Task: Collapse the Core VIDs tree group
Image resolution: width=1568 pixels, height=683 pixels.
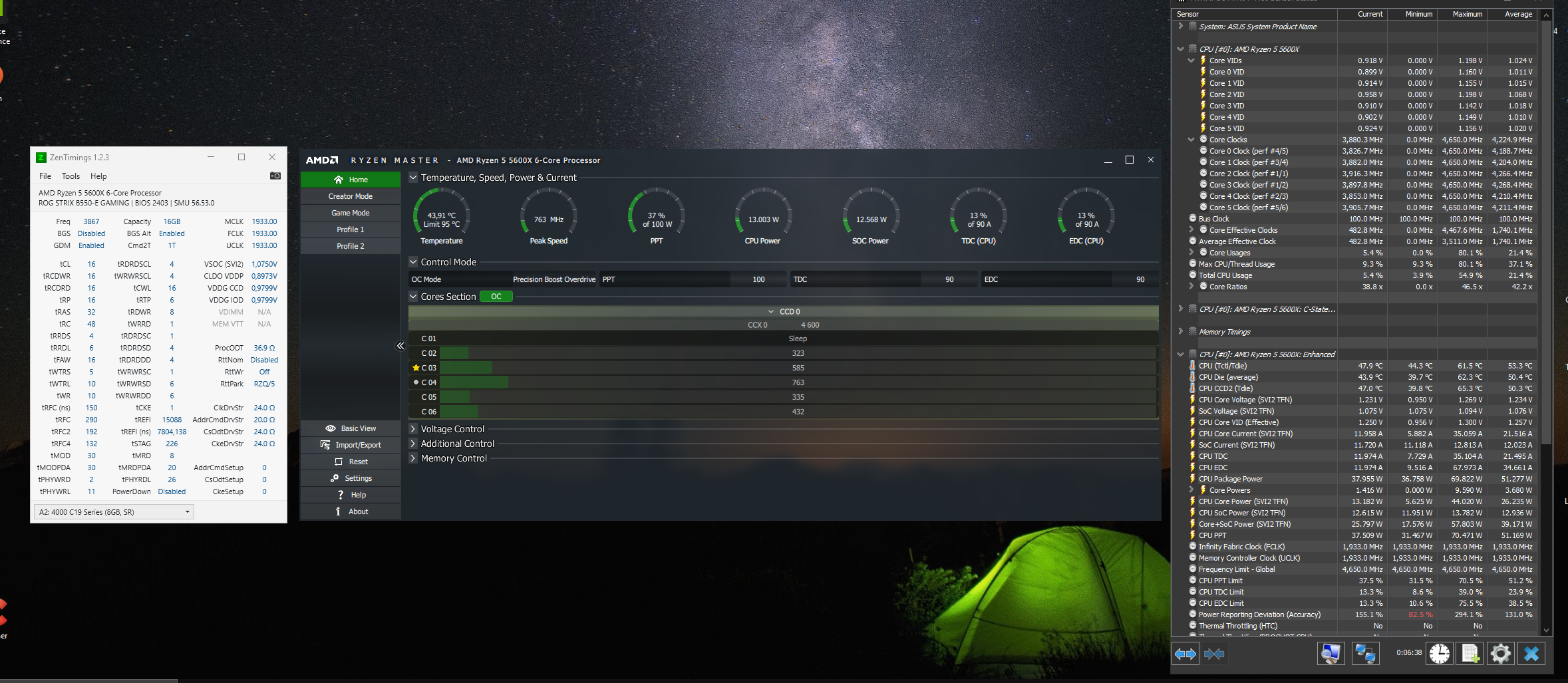Action: (x=1191, y=61)
